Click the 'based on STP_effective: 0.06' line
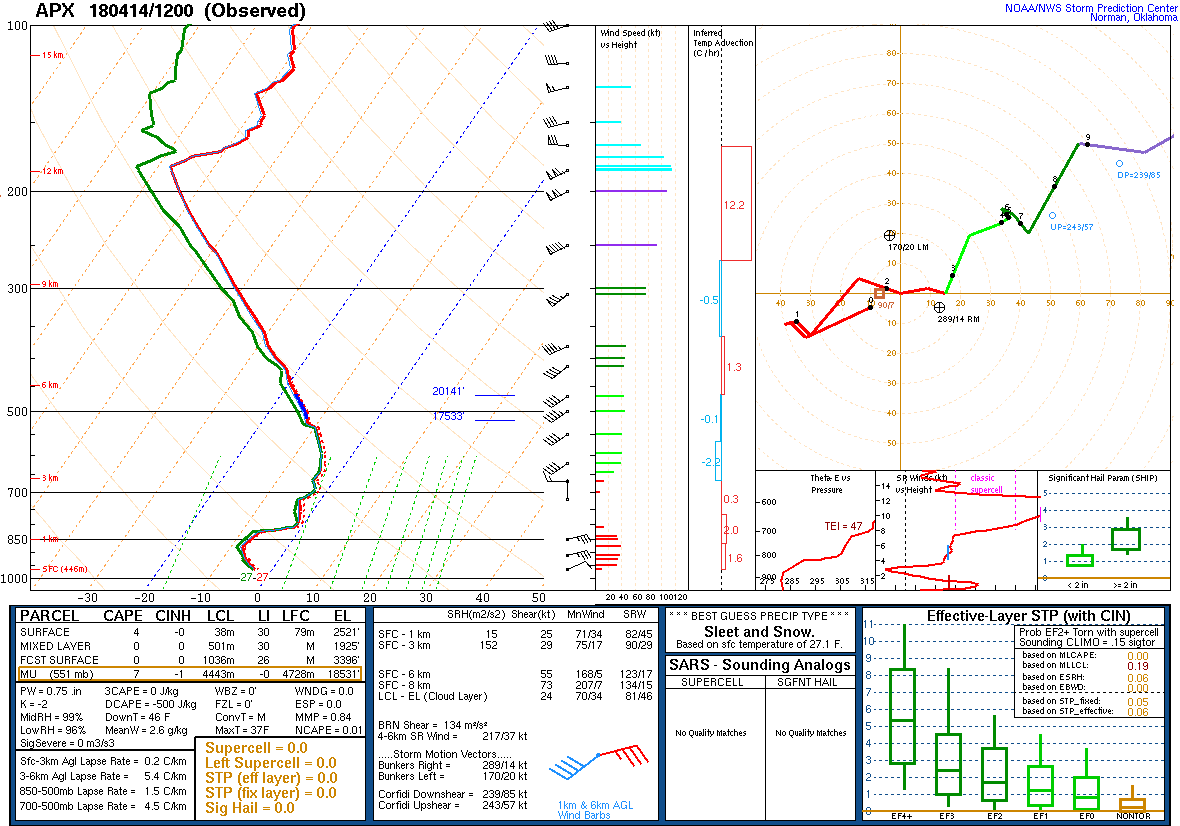This screenshot has width=1180, height=826. click(x=1084, y=711)
